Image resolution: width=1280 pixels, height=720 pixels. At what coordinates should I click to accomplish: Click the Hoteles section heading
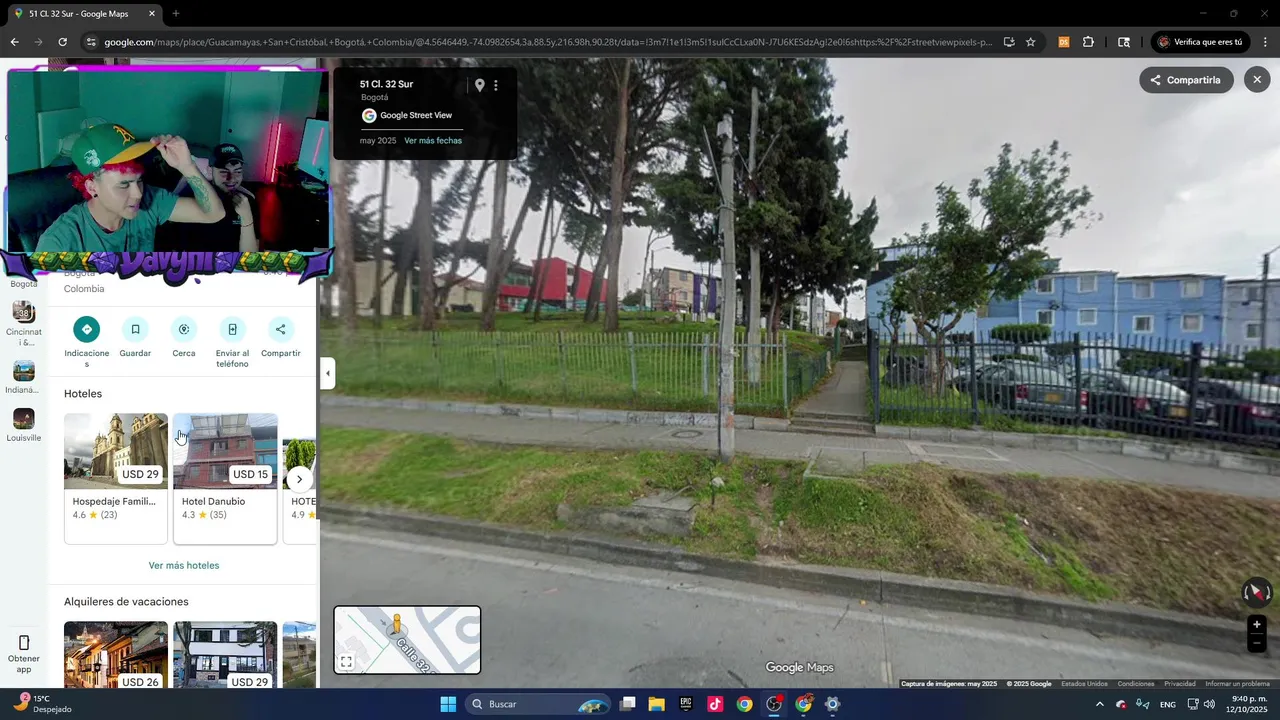click(x=83, y=394)
